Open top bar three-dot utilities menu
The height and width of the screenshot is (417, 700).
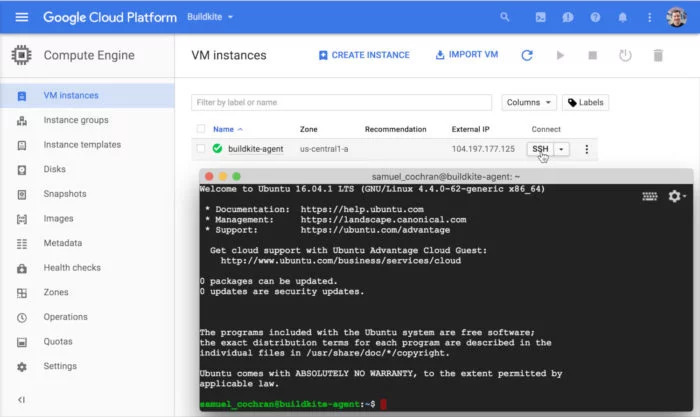[x=650, y=17]
